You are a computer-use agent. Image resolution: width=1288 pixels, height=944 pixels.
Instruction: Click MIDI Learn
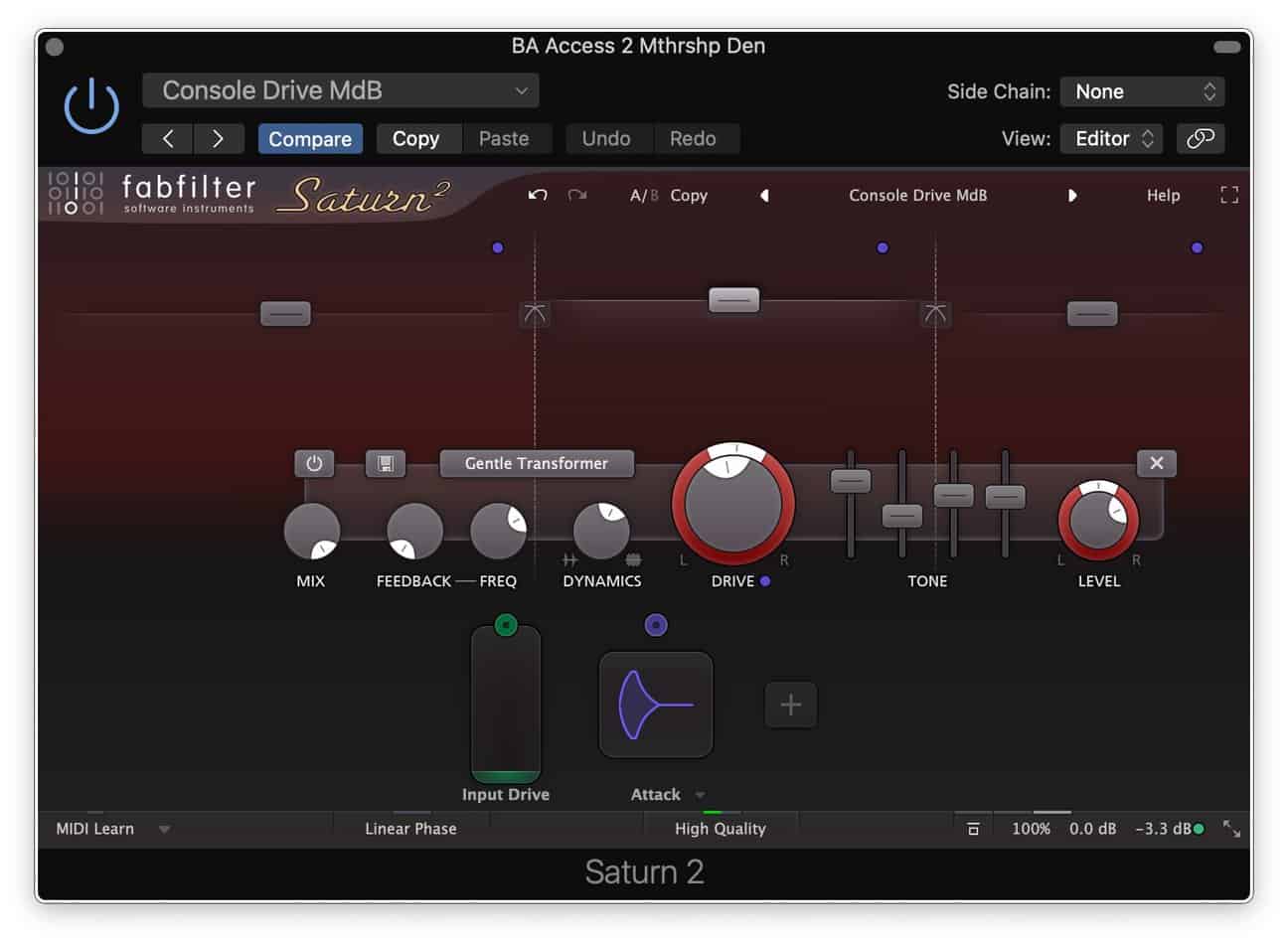pos(94,829)
